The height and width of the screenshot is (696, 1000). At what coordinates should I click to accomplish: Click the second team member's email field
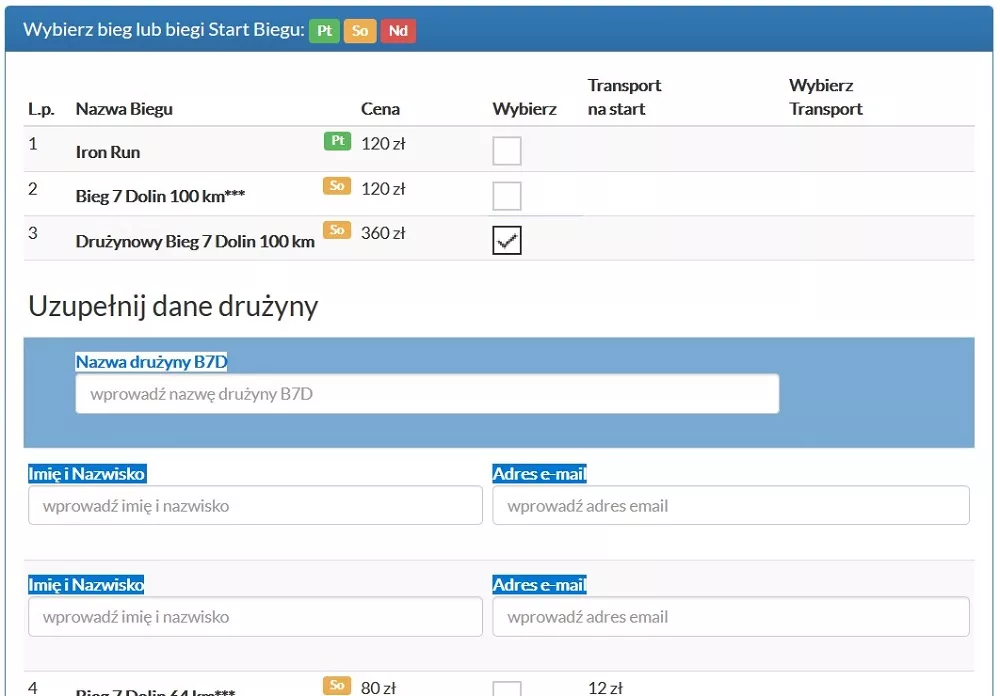(731, 617)
